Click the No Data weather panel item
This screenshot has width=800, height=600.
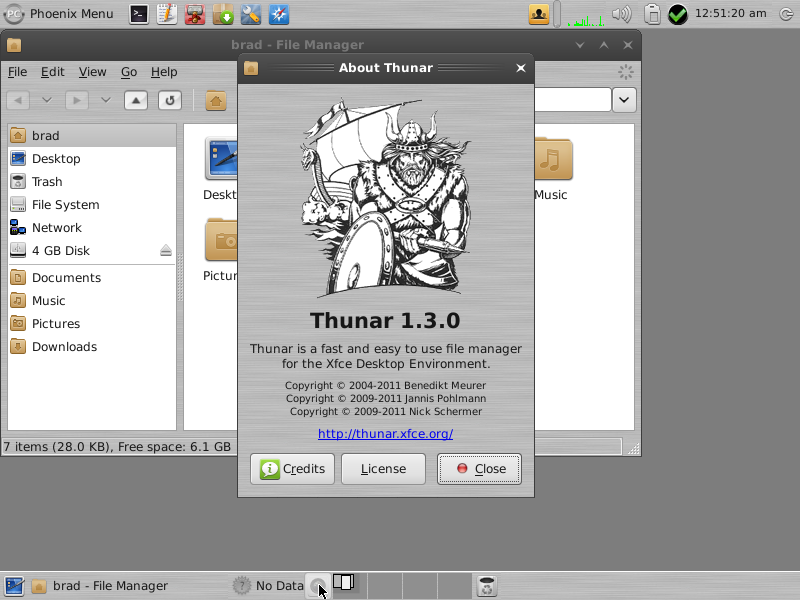[268, 586]
